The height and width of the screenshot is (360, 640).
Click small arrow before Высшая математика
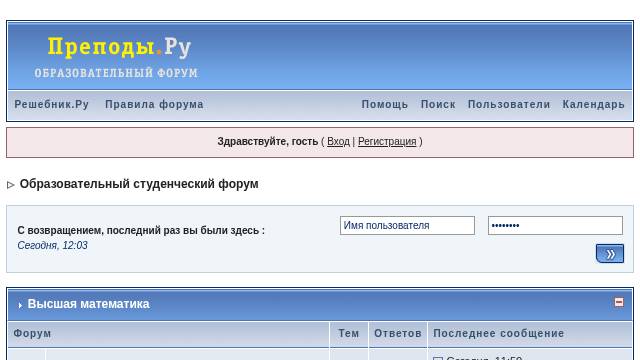tap(20, 305)
